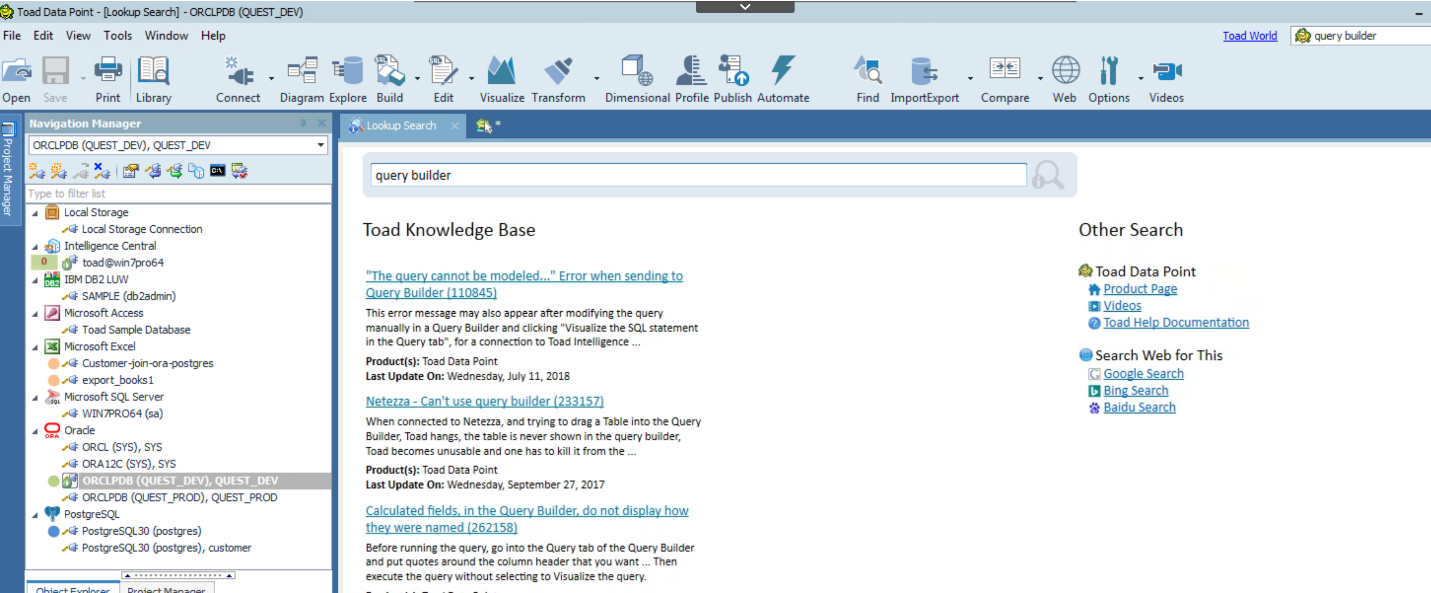Open the Google Search link
Screen dimensions: 1431x593
[1143, 374]
